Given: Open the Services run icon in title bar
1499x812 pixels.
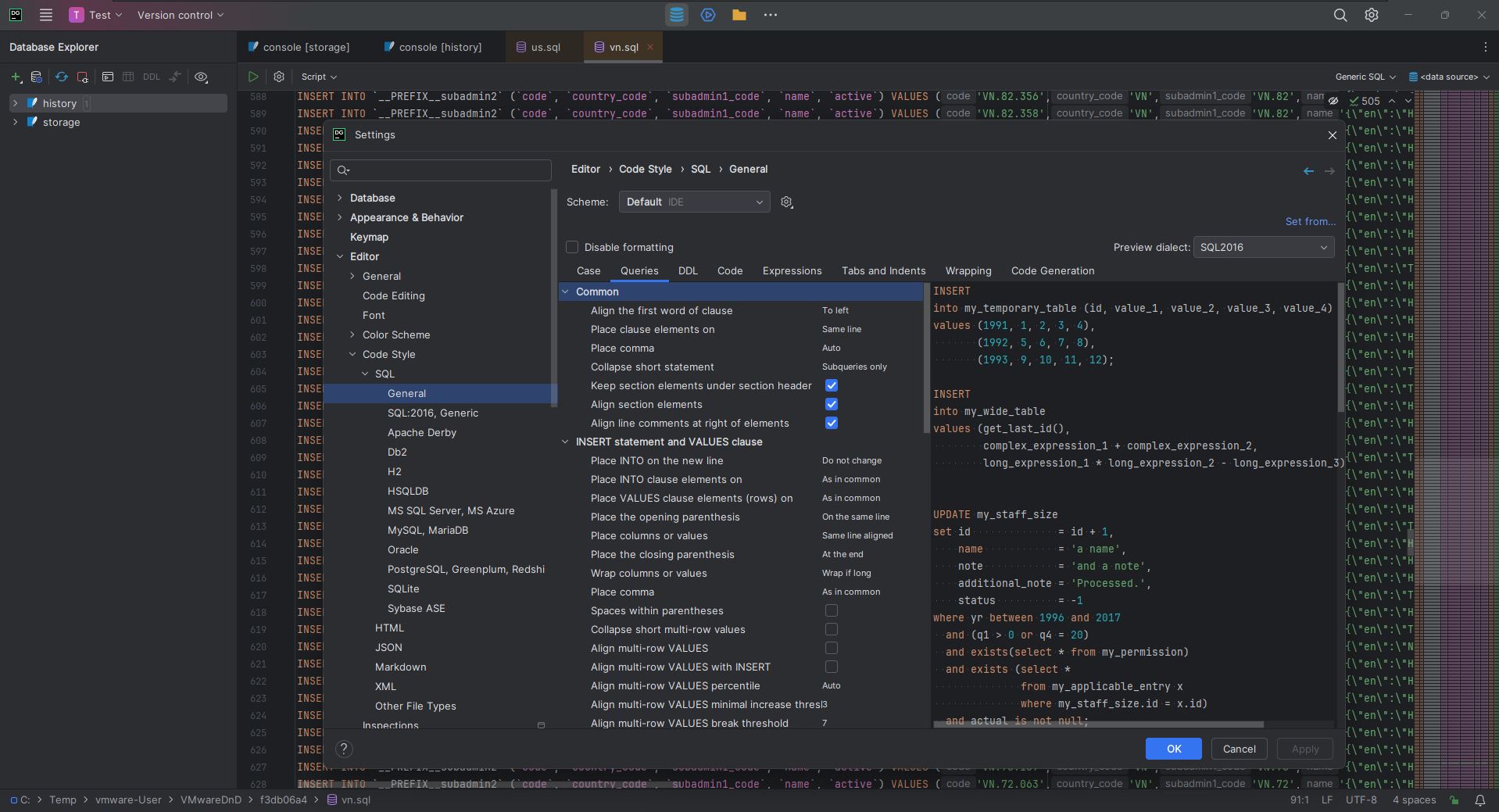Looking at the screenshot, I should (708, 15).
